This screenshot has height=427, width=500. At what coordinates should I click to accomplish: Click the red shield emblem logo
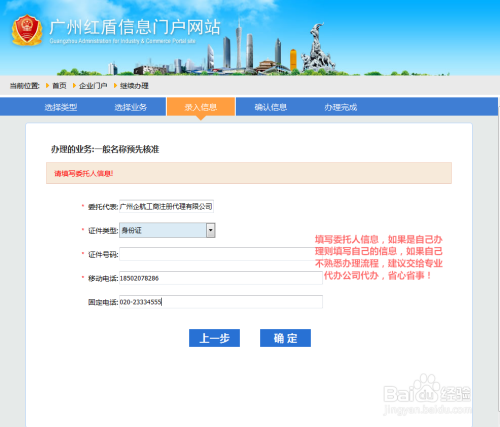(x=27, y=30)
